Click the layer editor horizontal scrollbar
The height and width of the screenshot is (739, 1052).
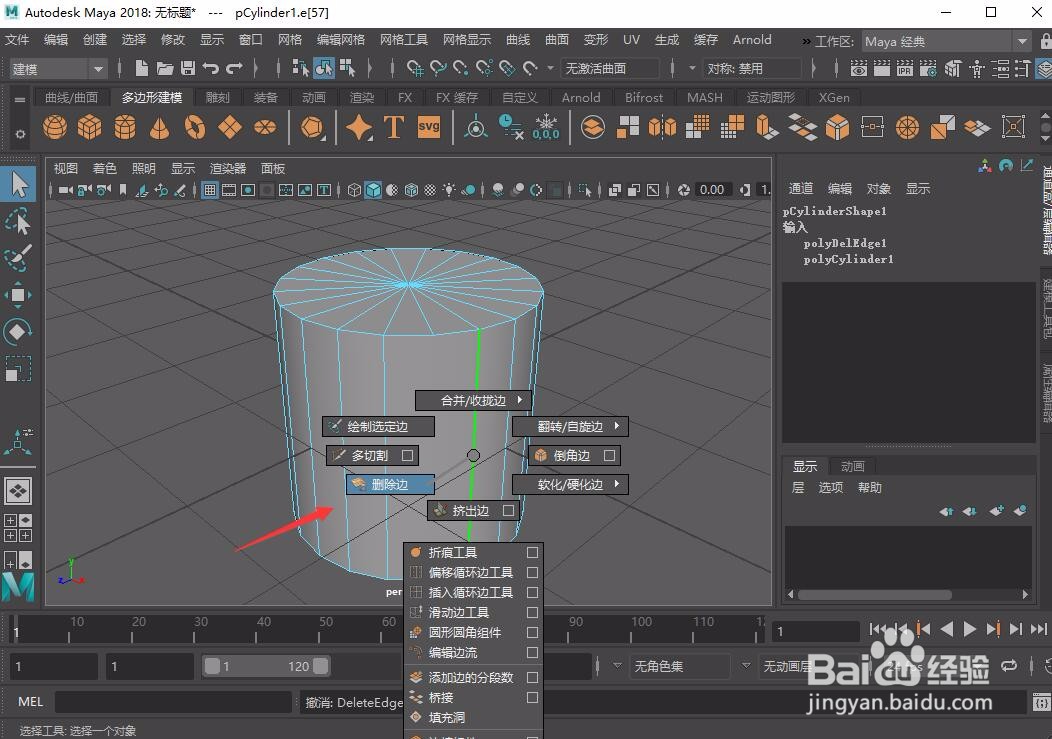pos(875,595)
